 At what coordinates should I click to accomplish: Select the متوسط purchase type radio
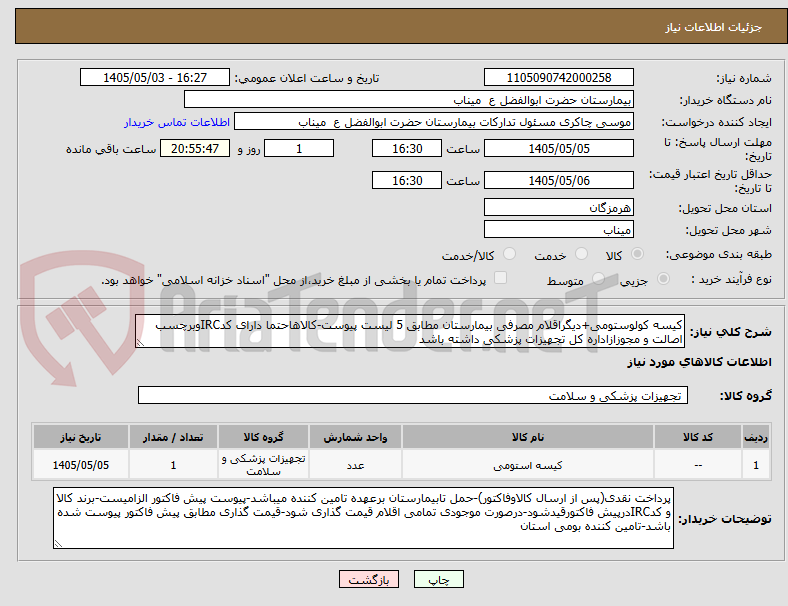click(598, 279)
